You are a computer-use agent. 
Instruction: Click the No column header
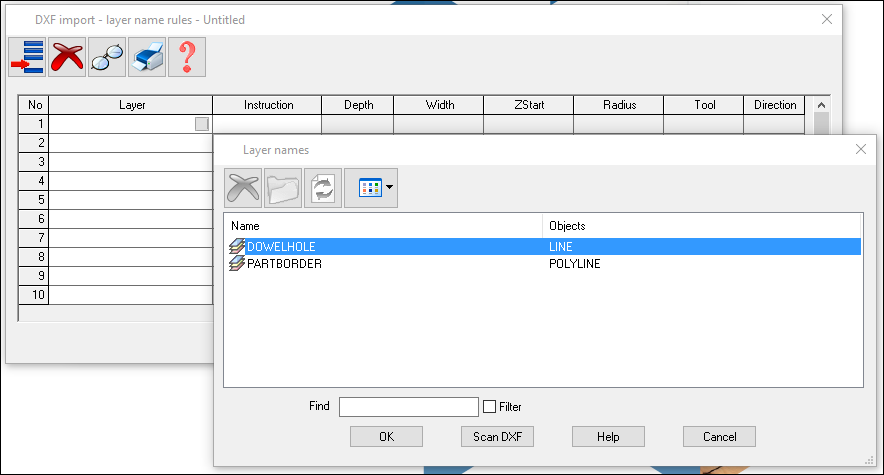pyautogui.click(x=34, y=105)
